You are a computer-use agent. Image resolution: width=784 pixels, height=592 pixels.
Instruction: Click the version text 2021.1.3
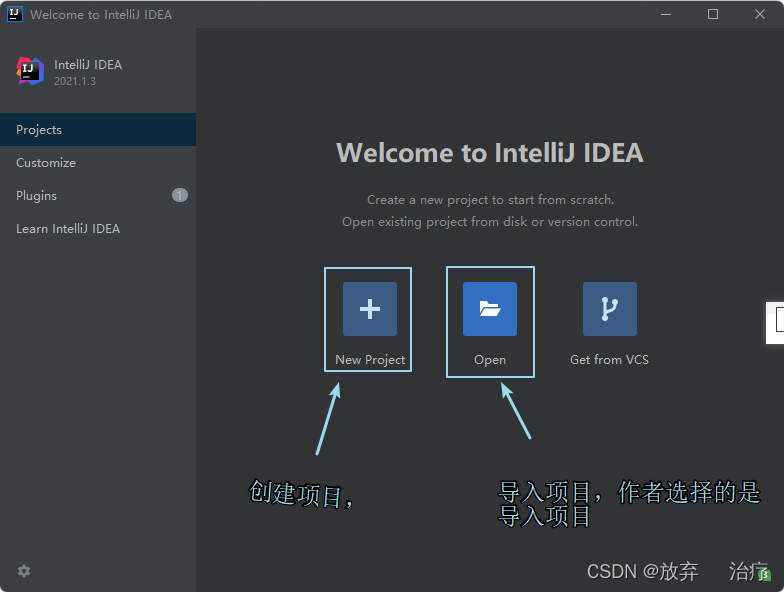pos(75,81)
